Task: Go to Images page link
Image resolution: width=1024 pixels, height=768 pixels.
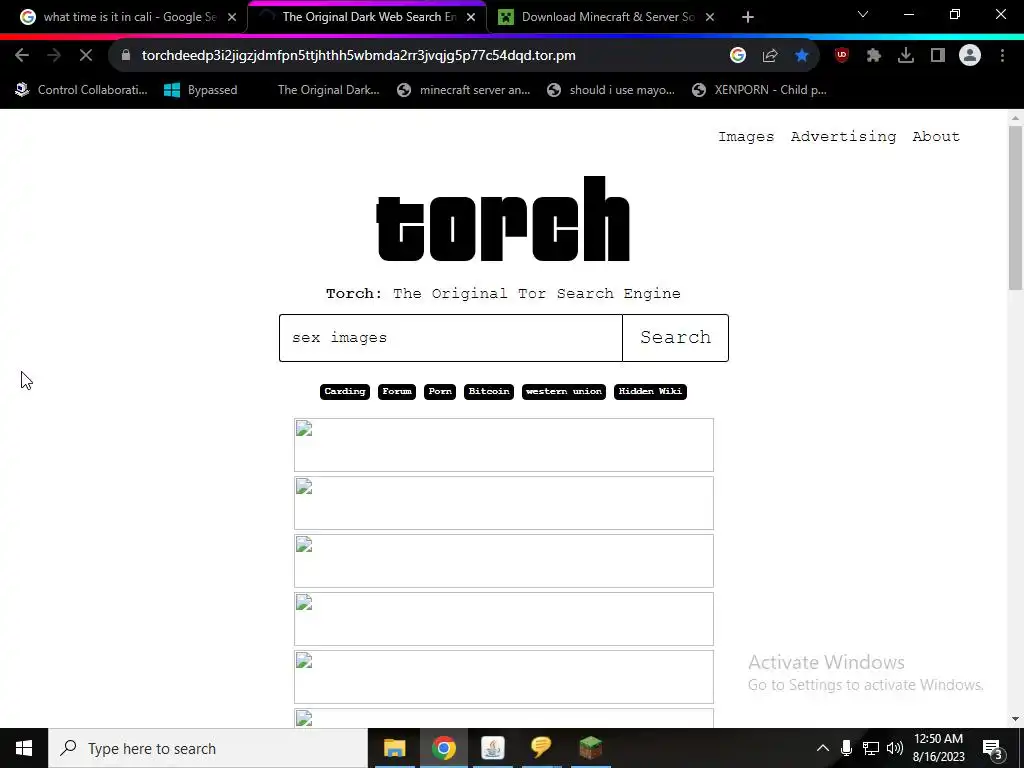Action: pos(746,136)
